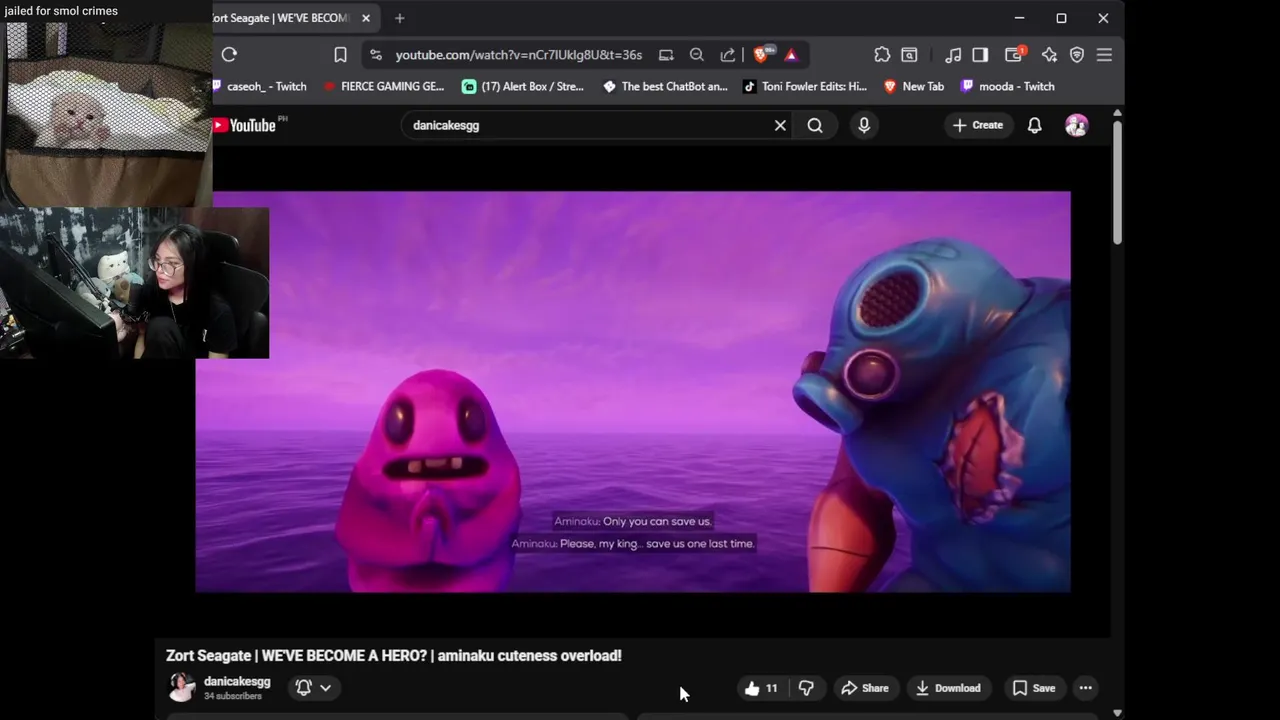The height and width of the screenshot is (720, 1280).
Task: Open more actions three-dot menu
Action: click(x=1086, y=688)
